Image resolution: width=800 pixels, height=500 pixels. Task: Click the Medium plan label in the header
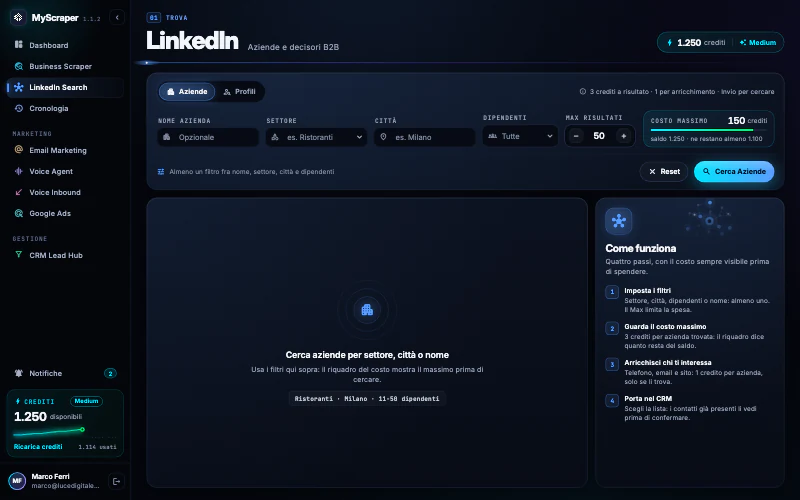coord(758,42)
